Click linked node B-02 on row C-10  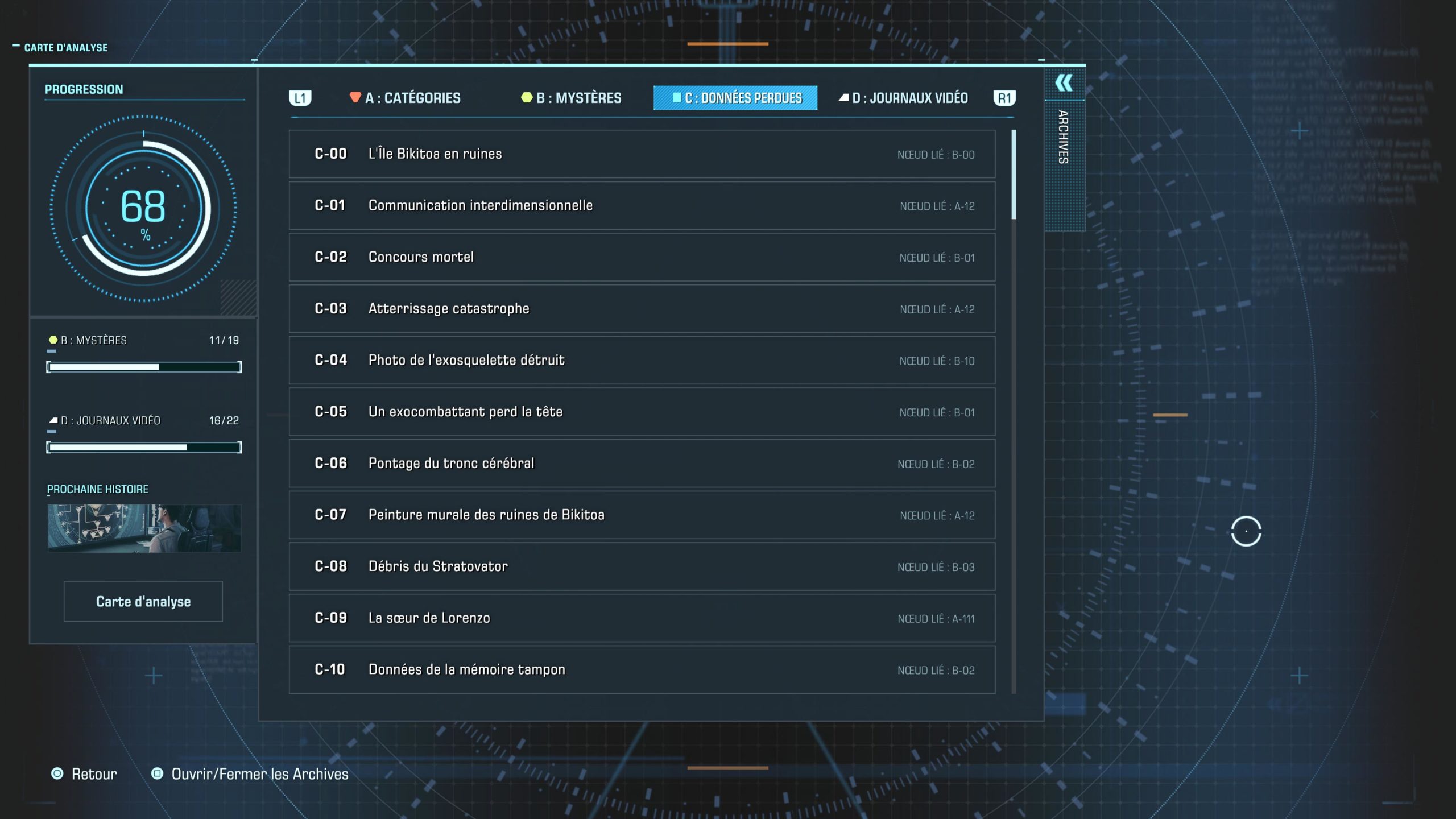click(936, 671)
